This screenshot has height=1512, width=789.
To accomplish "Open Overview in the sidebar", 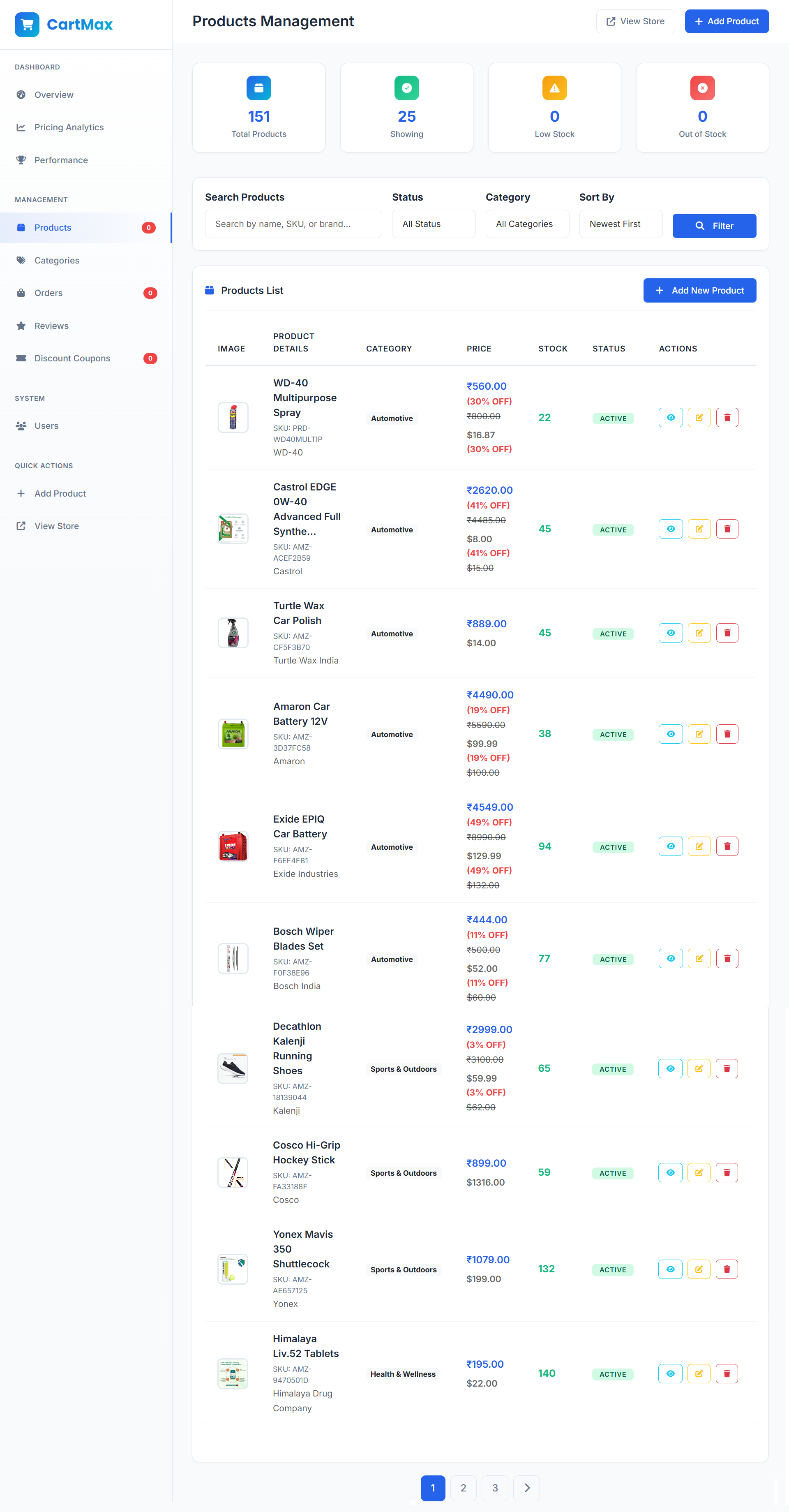I will [x=85, y=95].
